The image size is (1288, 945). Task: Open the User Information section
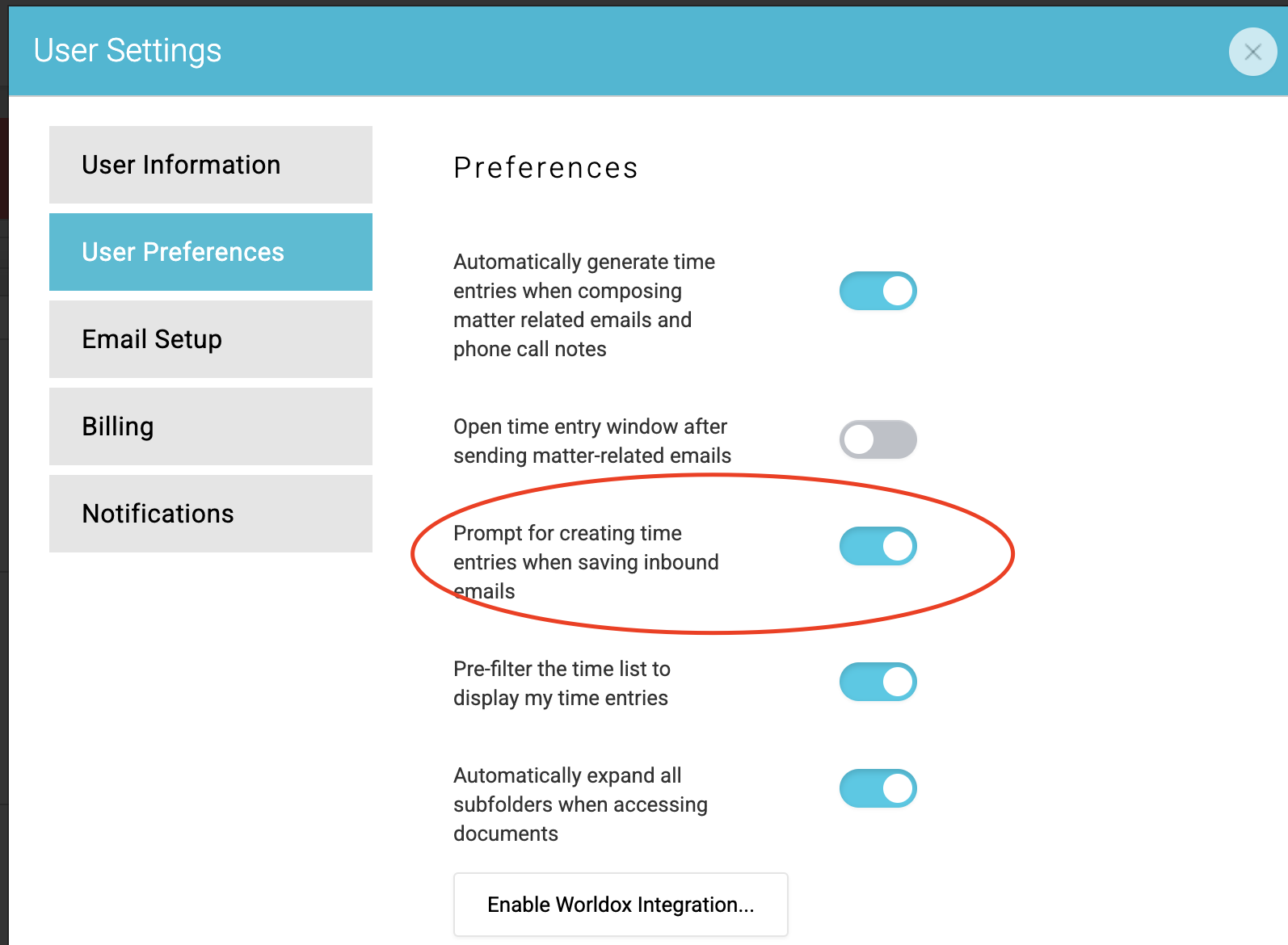[211, 165]
